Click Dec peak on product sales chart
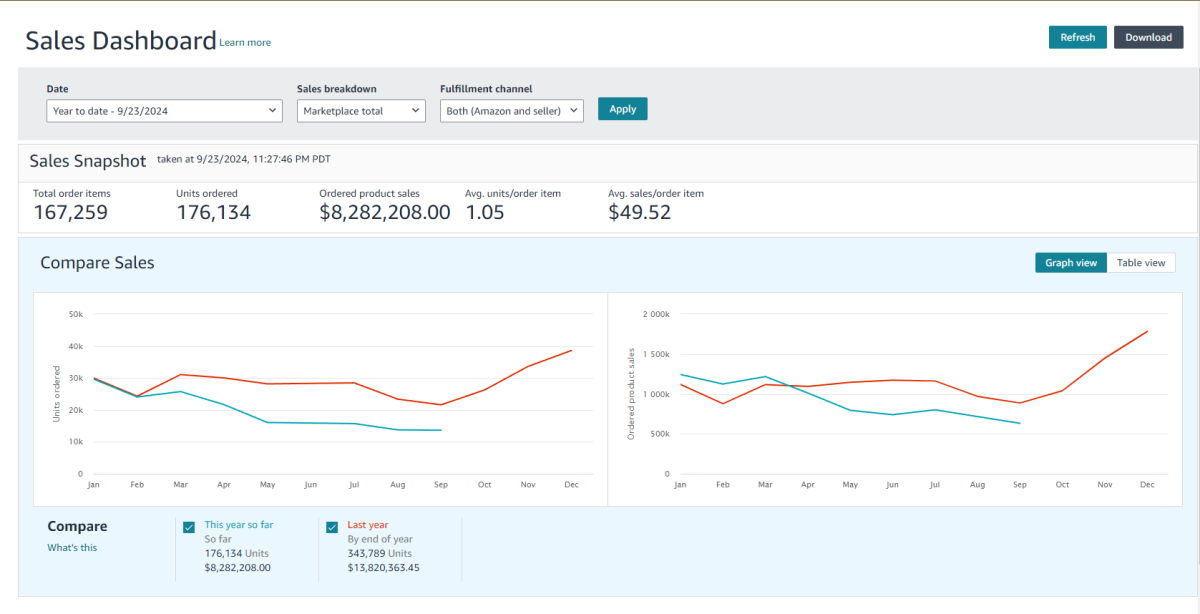Viewport: 1200px width, 614px height. coord(1147,331)
